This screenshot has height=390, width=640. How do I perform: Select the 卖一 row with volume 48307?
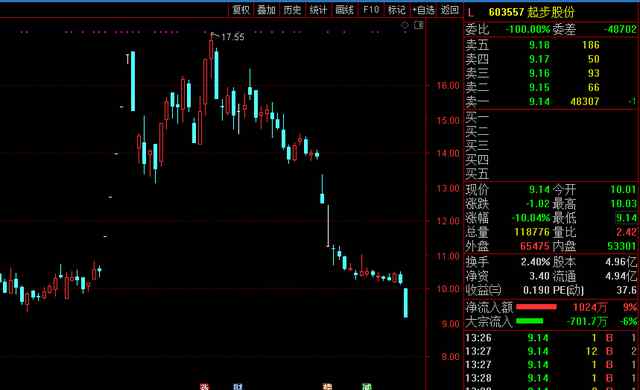coord(551,101)
